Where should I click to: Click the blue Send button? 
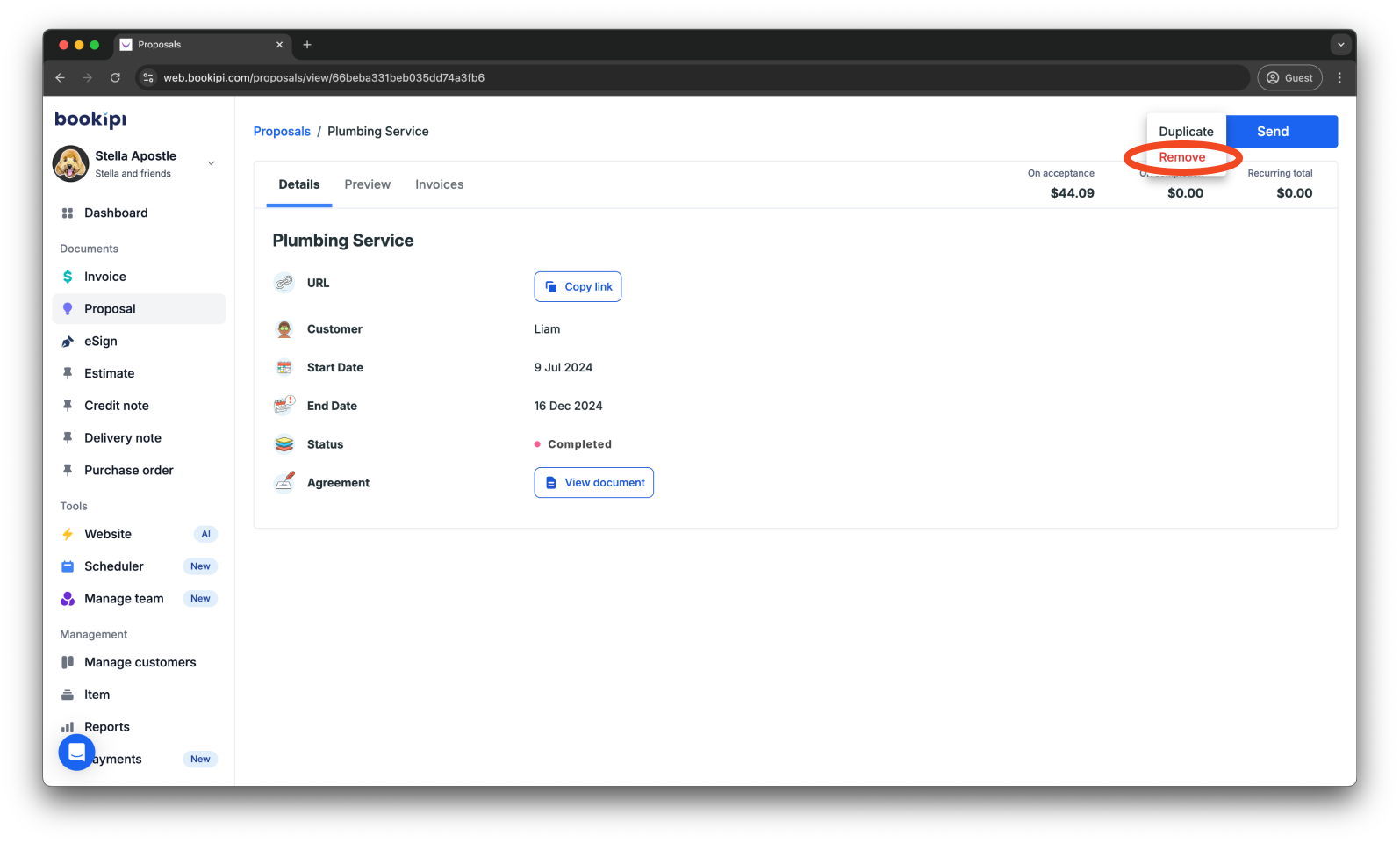pos(1282,132)
